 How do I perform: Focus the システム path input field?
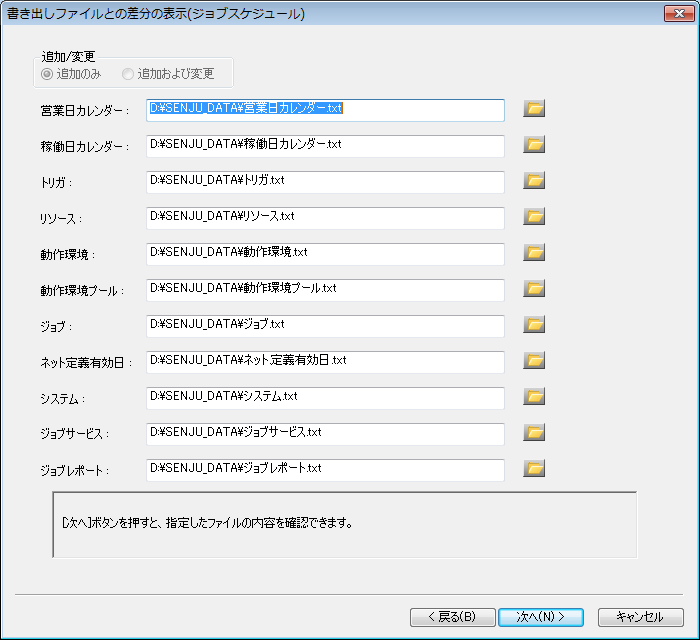coord(325,398)
